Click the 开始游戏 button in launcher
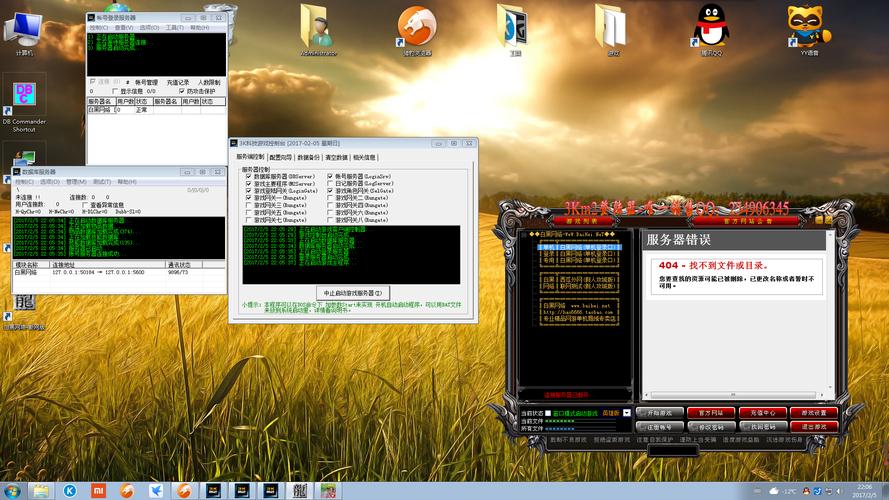The image size is (889, 500). coord(660,412)
